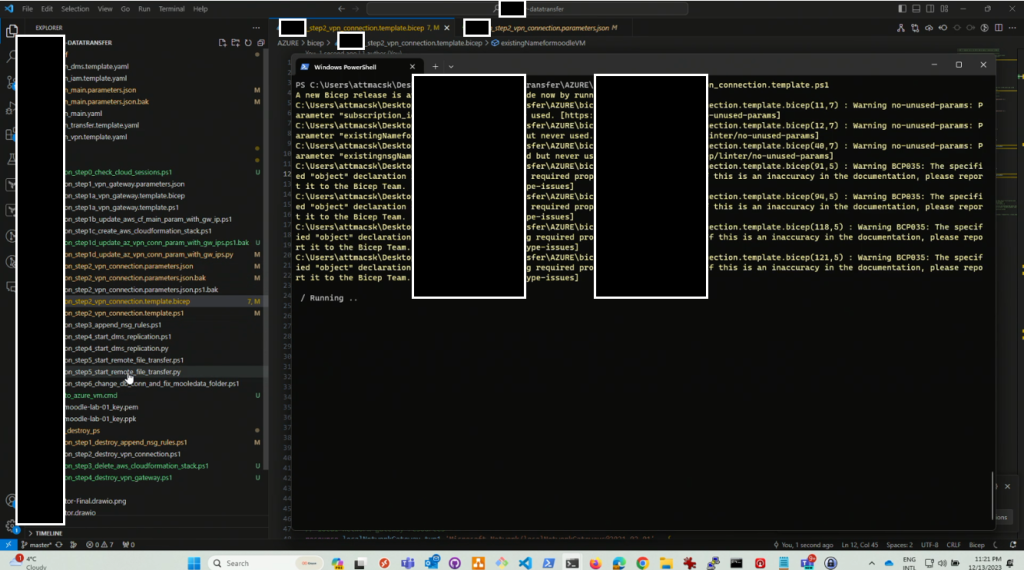Image resolution: width=1024 pixels, height=570 pixels.
Task: Open the Explorer view in the activity bar
Action: point(10,33)
